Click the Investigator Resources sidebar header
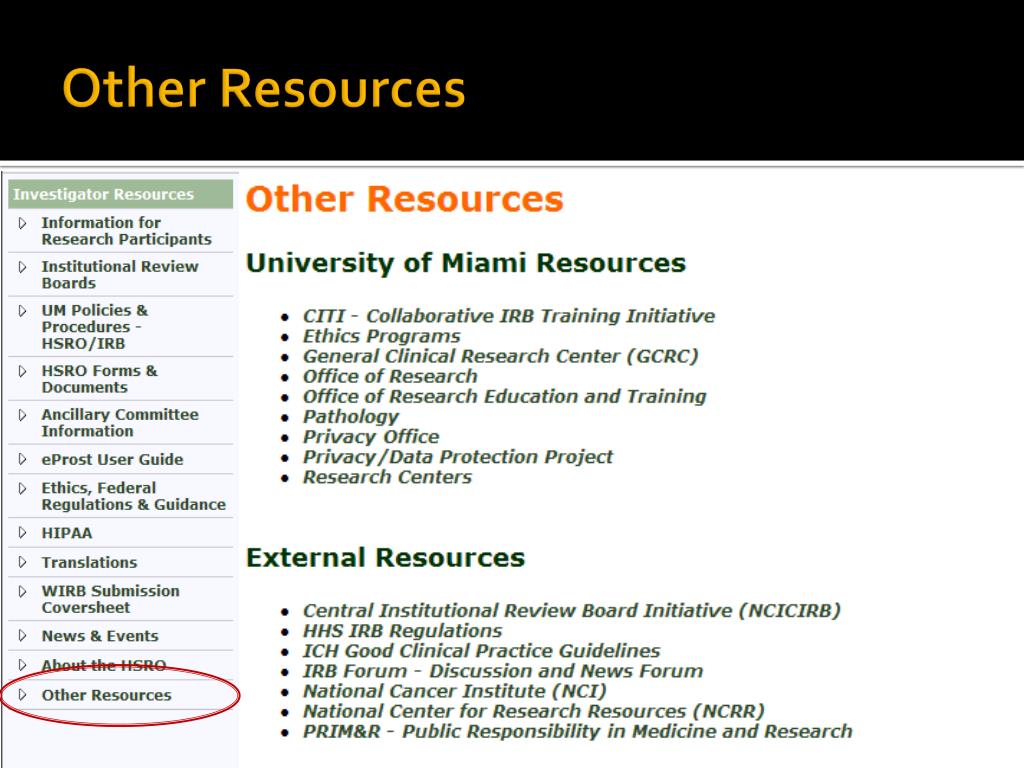The image size is (1024, 768). pos(120,194)
